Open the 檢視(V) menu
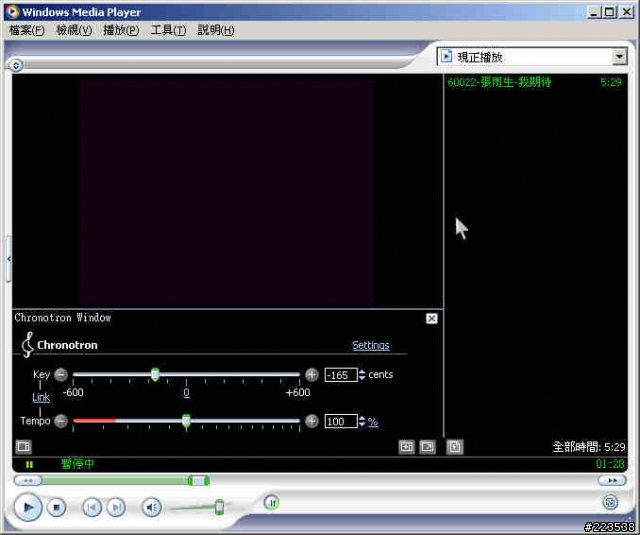The height and width of the screenshot is (535, 640). tap(74, 30)
